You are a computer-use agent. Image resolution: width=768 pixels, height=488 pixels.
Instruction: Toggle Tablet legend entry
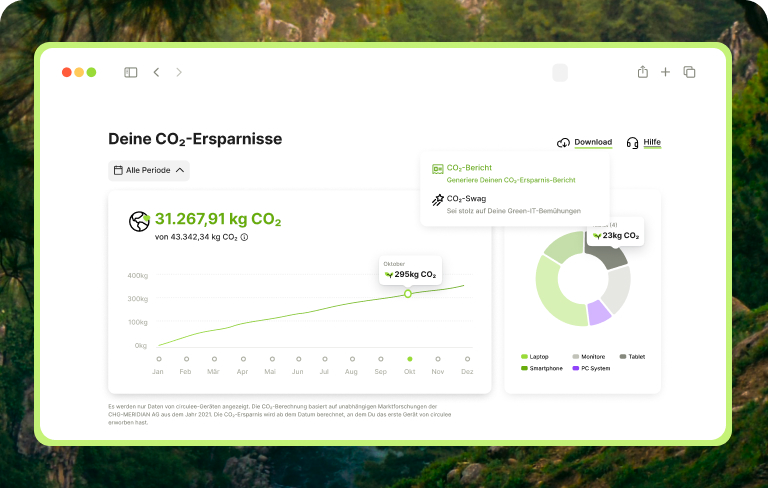pyautogui.click(x=632, y=357)
